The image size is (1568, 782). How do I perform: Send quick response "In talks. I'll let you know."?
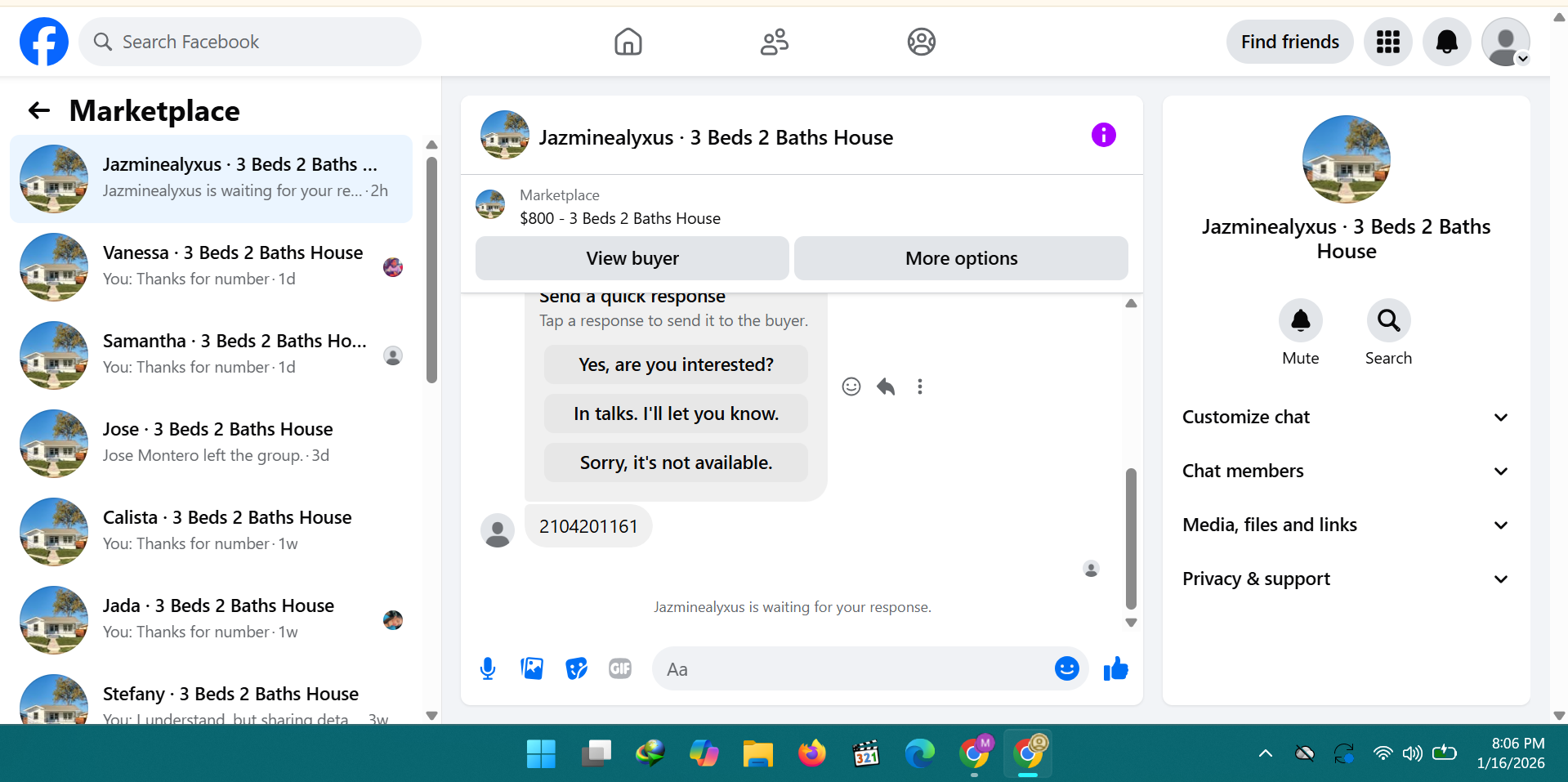(676, 413)
